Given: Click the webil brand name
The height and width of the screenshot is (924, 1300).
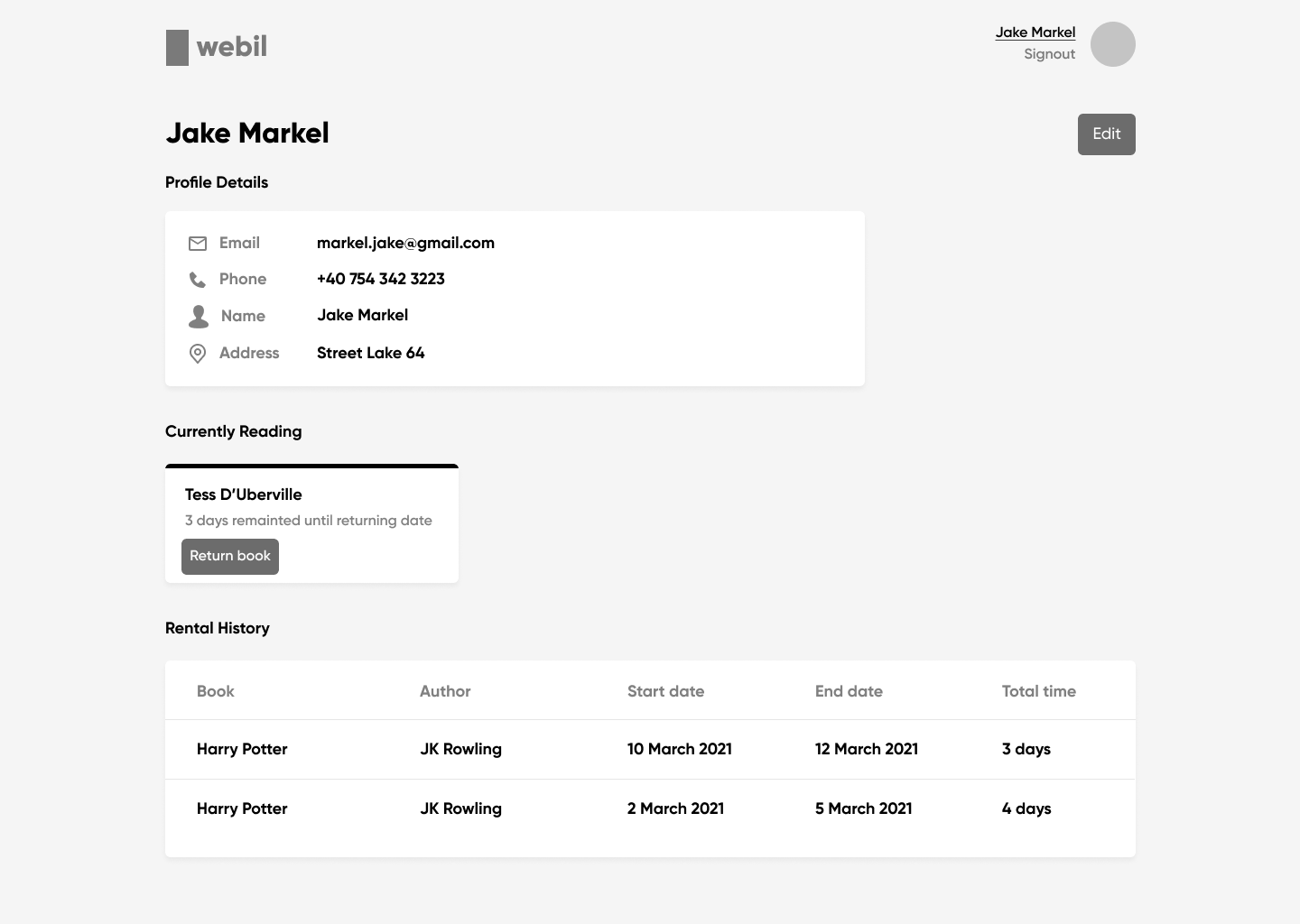Looking at the screenshot, I should click(x=232, y=46).
